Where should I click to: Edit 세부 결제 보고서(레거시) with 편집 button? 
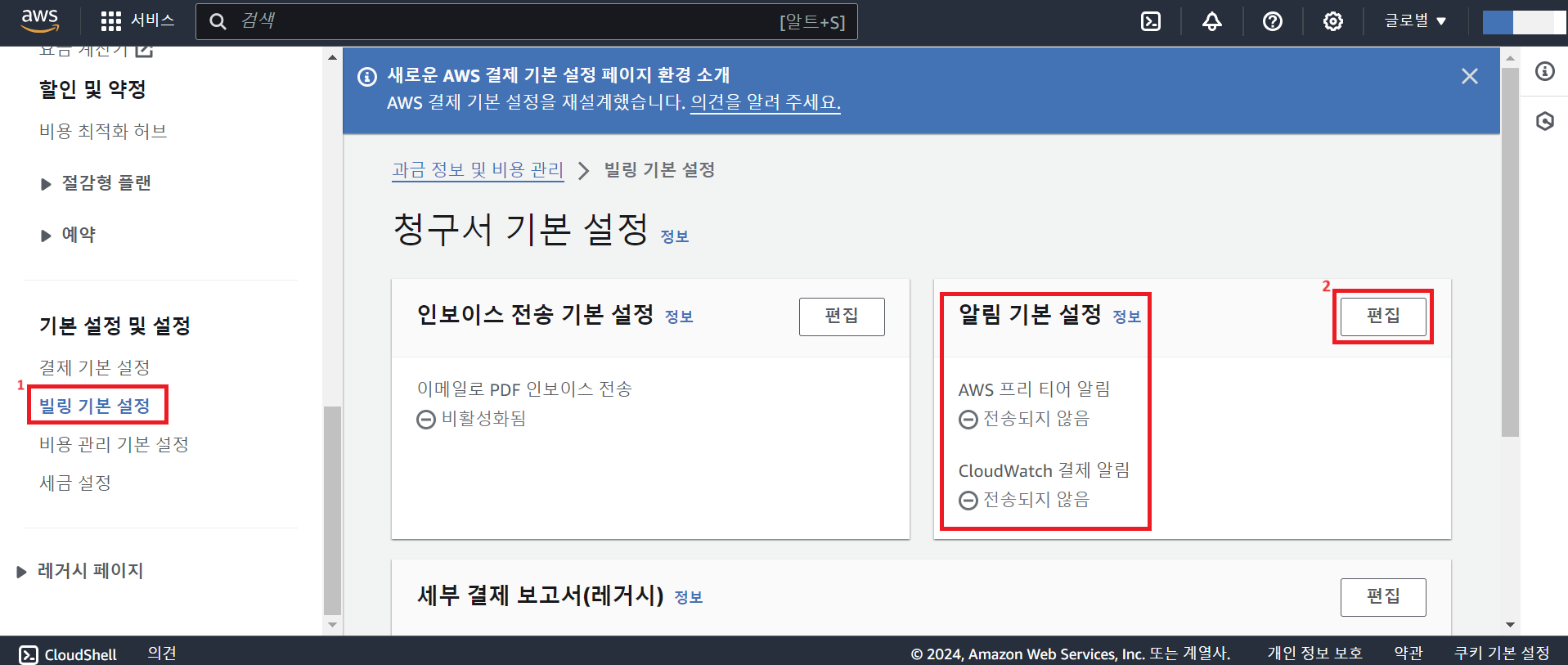coord(1383,597)
